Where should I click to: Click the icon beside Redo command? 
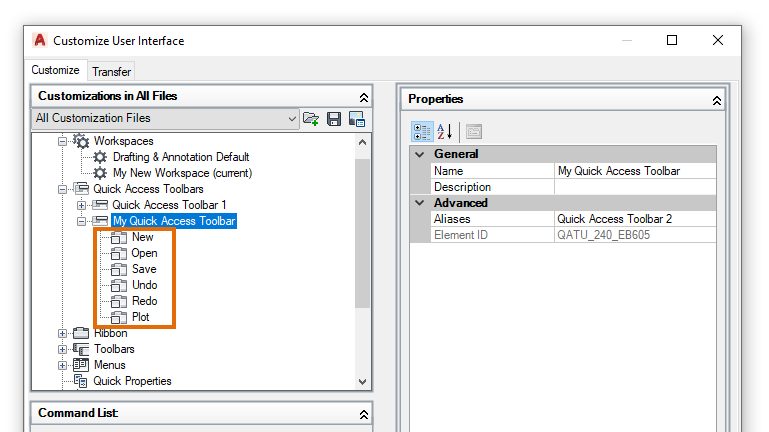[x=119, y=301]
